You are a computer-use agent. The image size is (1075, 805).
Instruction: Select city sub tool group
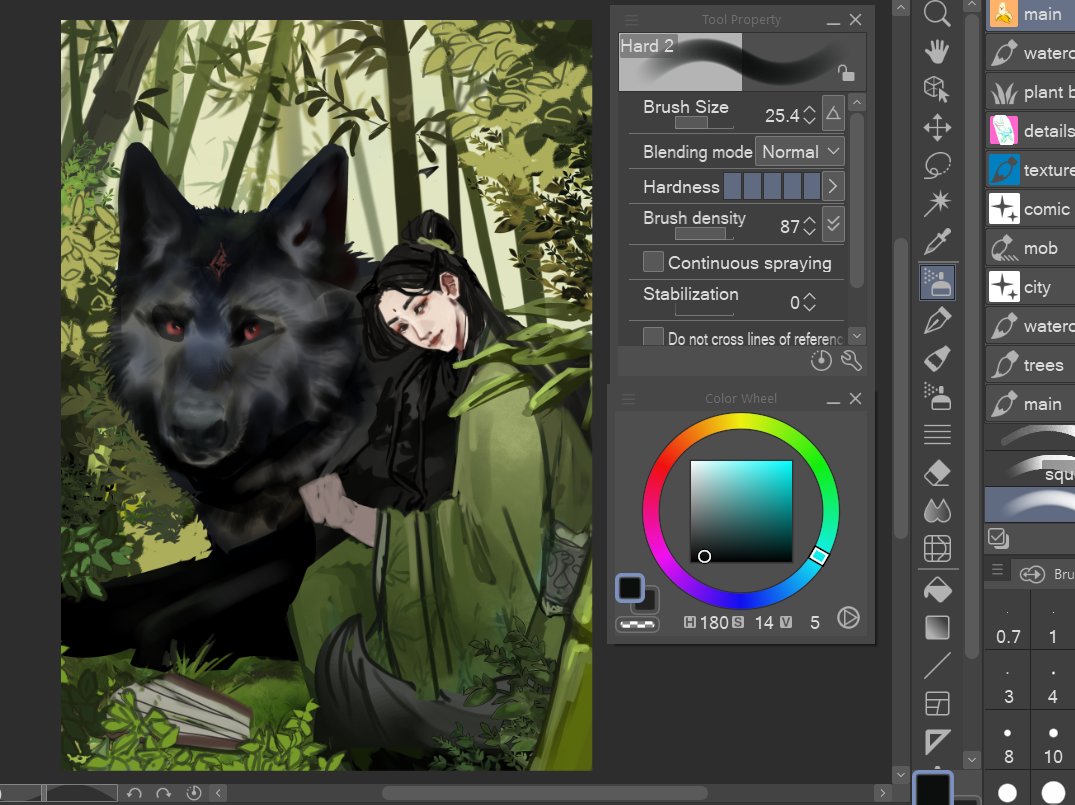[x=1030, y=287]
